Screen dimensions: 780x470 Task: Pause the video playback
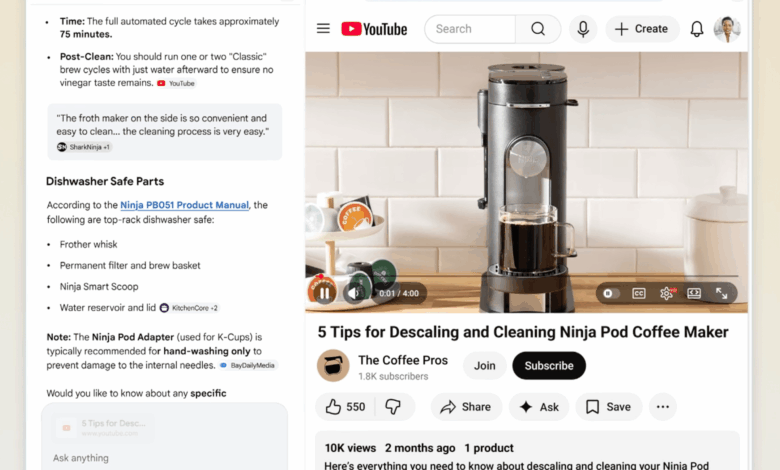pos(324,293)
